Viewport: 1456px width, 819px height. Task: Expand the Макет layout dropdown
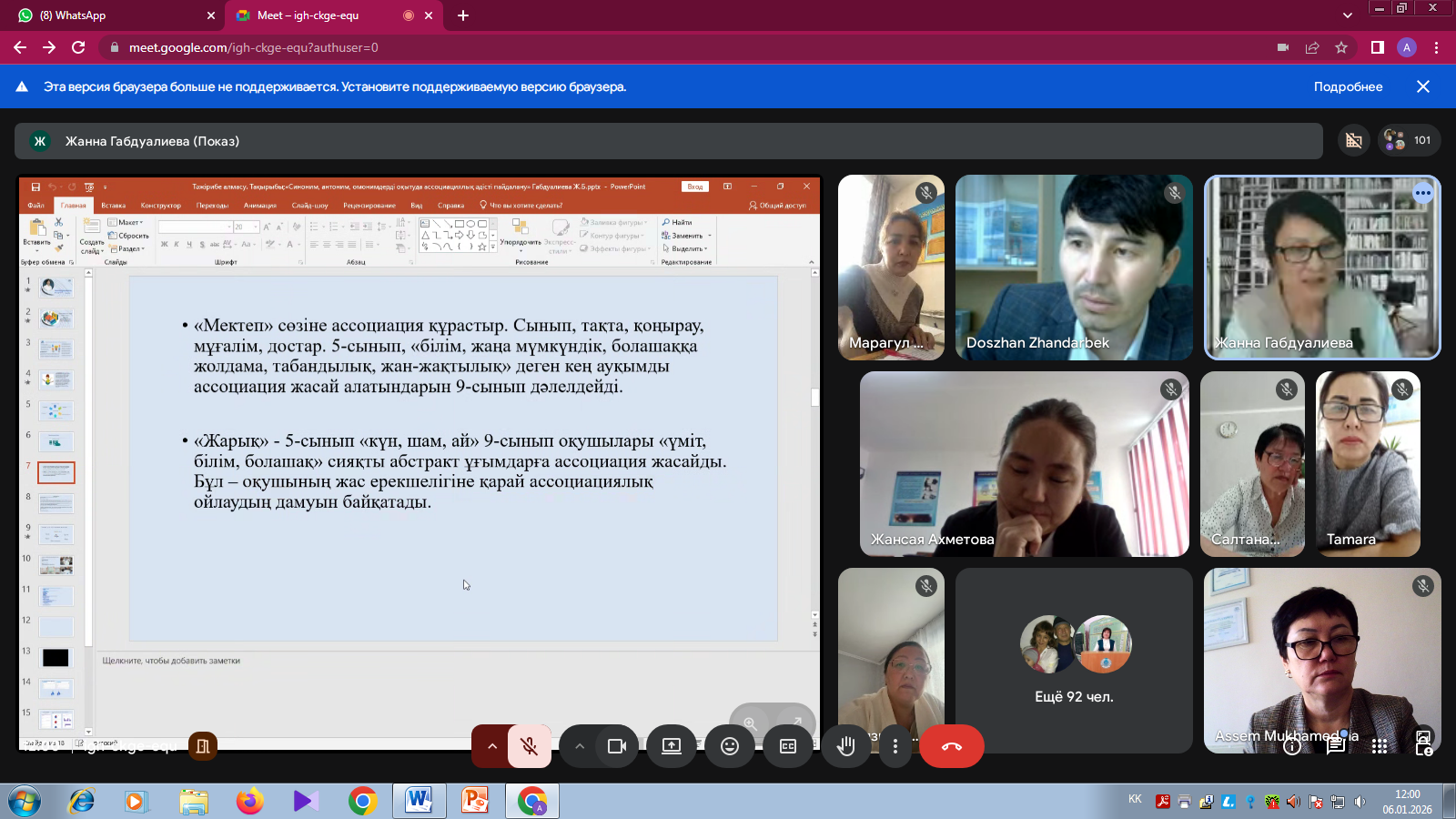133,222
